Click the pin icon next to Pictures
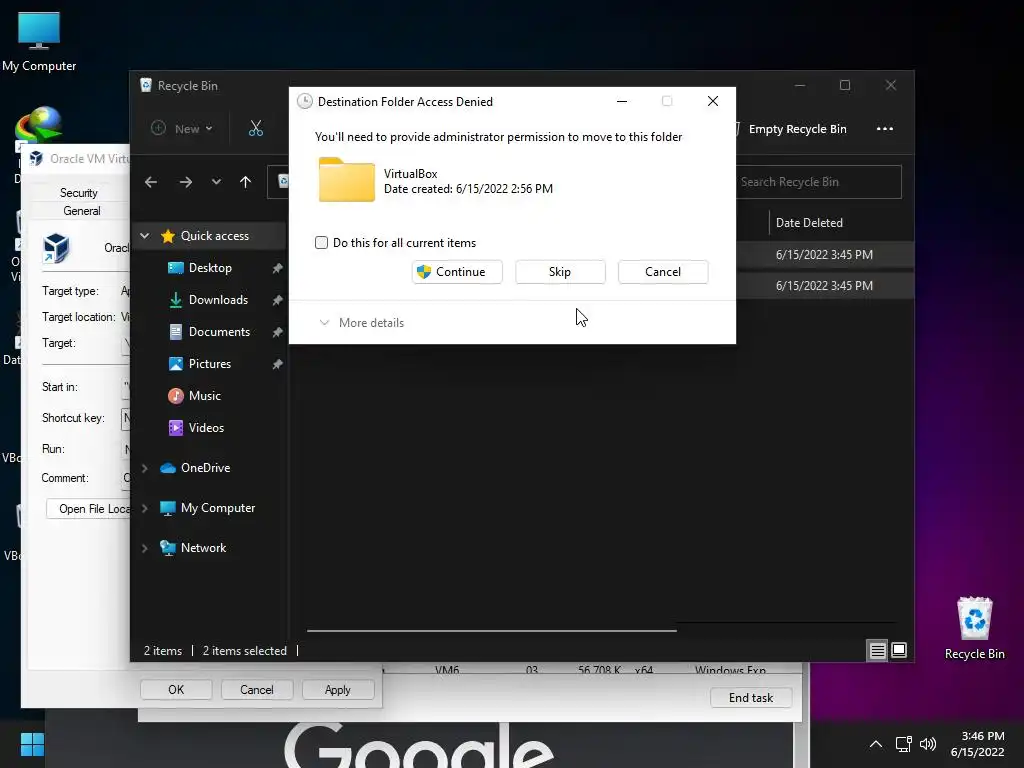Screen dimensions: 1024x768 click(277, 364)
